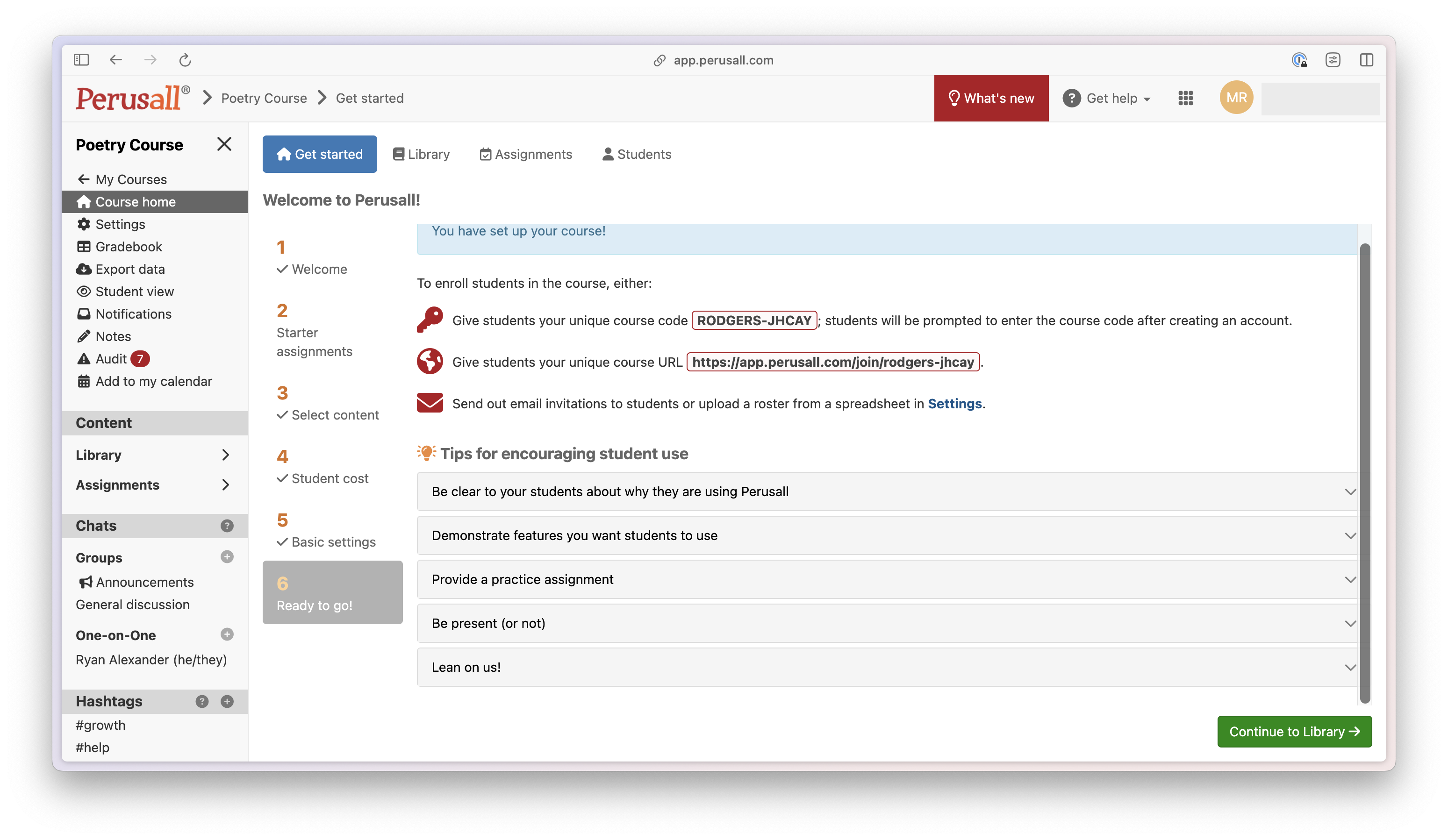Open the Get help dropdown
Viewport: 1448px width, 840px height.
[x=1107, y=98]
